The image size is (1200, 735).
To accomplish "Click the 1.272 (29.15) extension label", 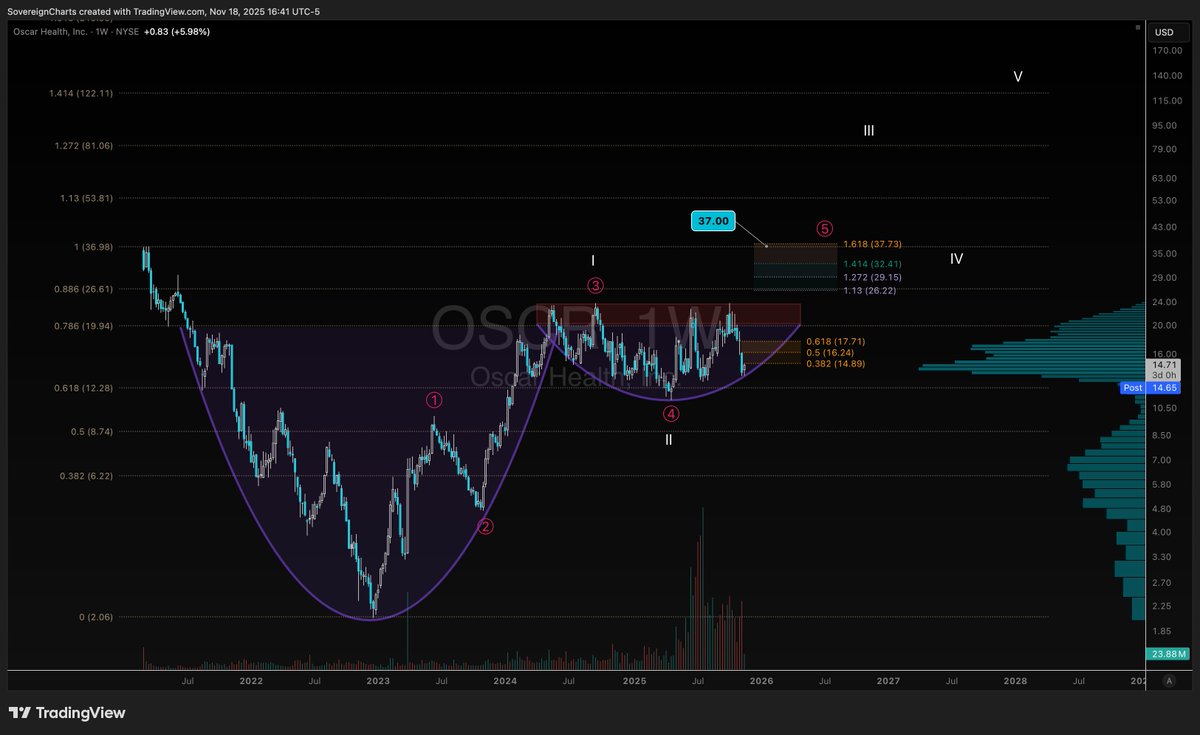I will coord(873,276).
